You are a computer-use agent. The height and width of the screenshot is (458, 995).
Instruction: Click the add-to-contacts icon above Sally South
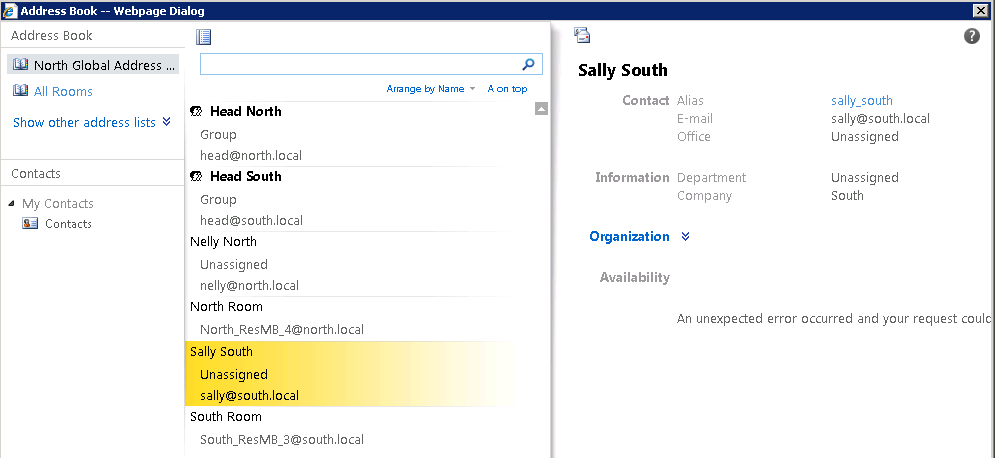click(x=582, y=36)
